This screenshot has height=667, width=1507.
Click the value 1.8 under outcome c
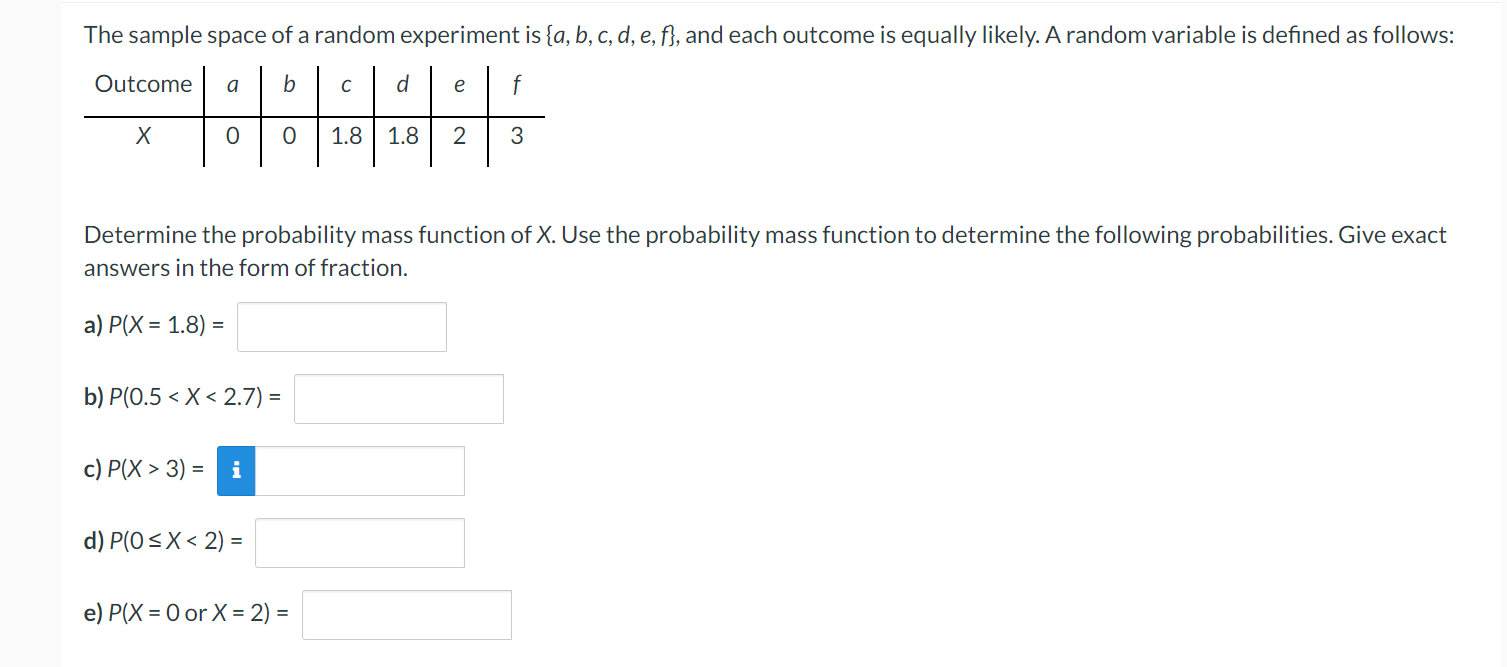tap(345, 136)
